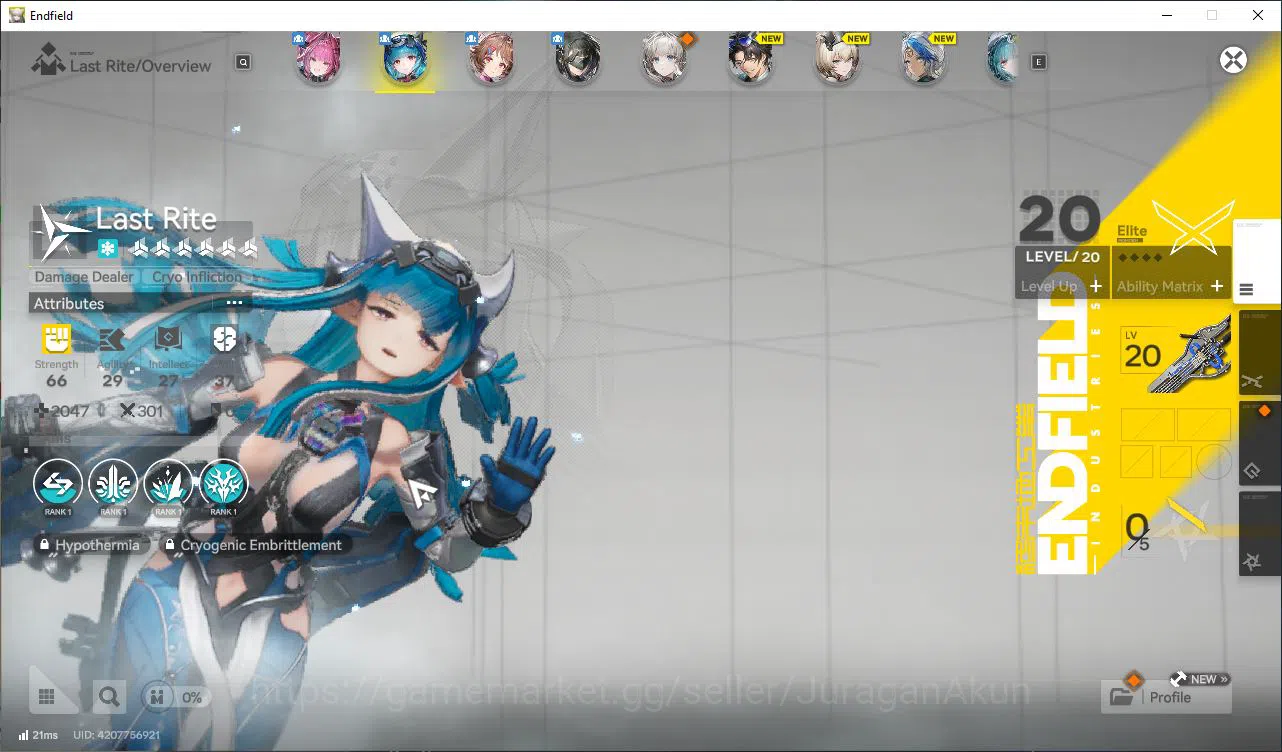
Task: Click the Last Rite/Overview header icon
Action: pos(47,60)
